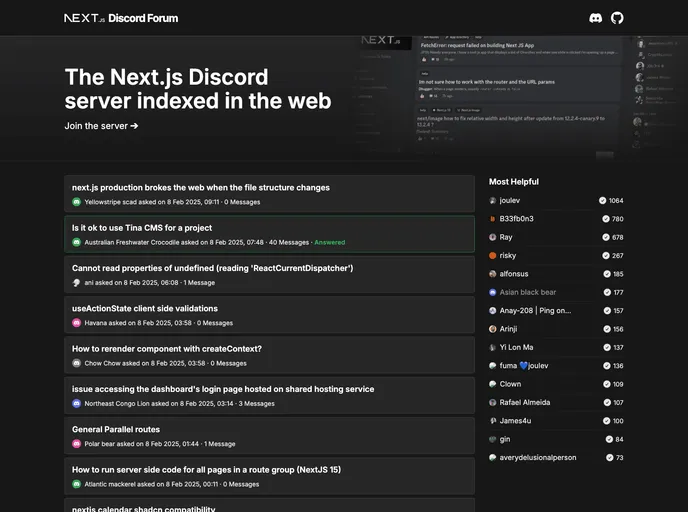Select averydelusionalperson in the Most Helpful list
Viewport: 688px width, 512px height.
click(538, 457)
